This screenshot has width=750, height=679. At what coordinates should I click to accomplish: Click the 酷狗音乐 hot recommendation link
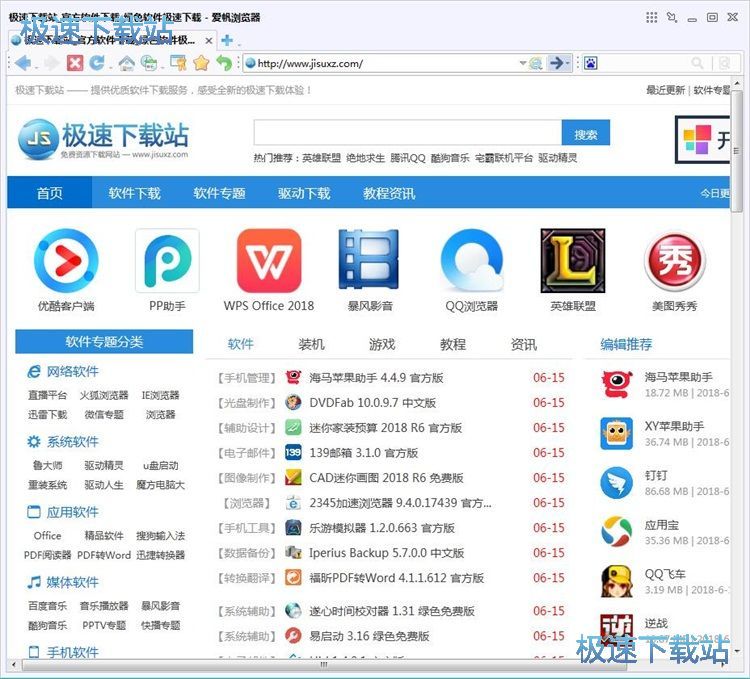tap(450, 158)
